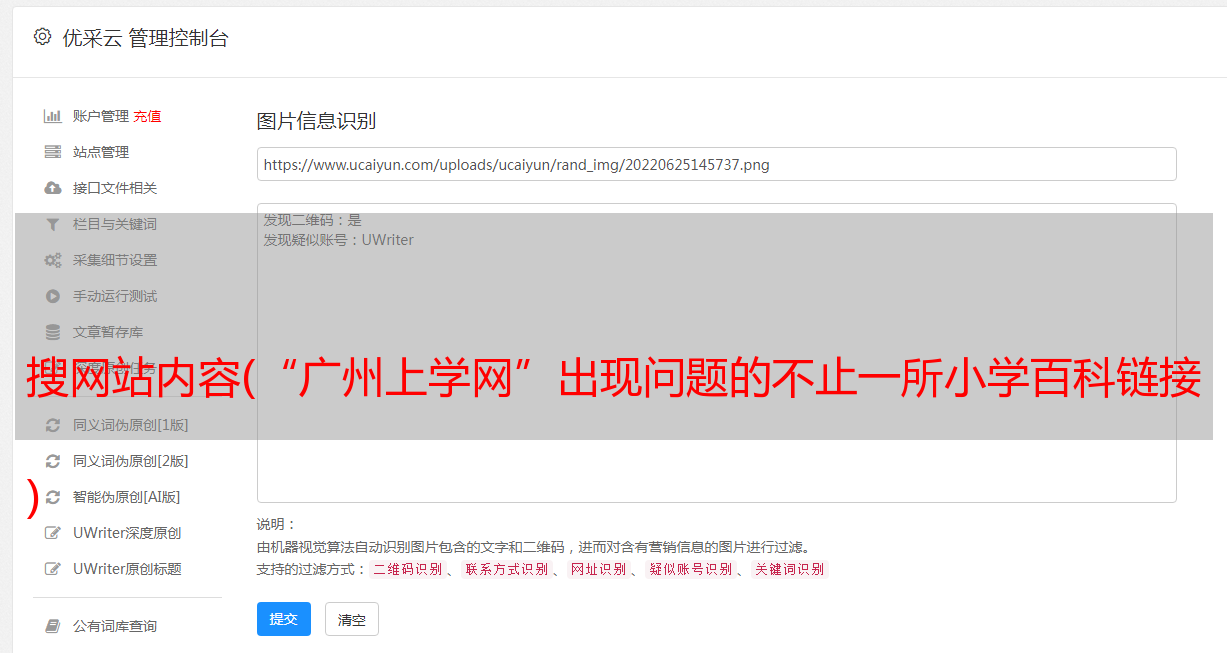Click the 站点管理 server icon
Screen dimensions: 1227x653
tap(53, 152)
